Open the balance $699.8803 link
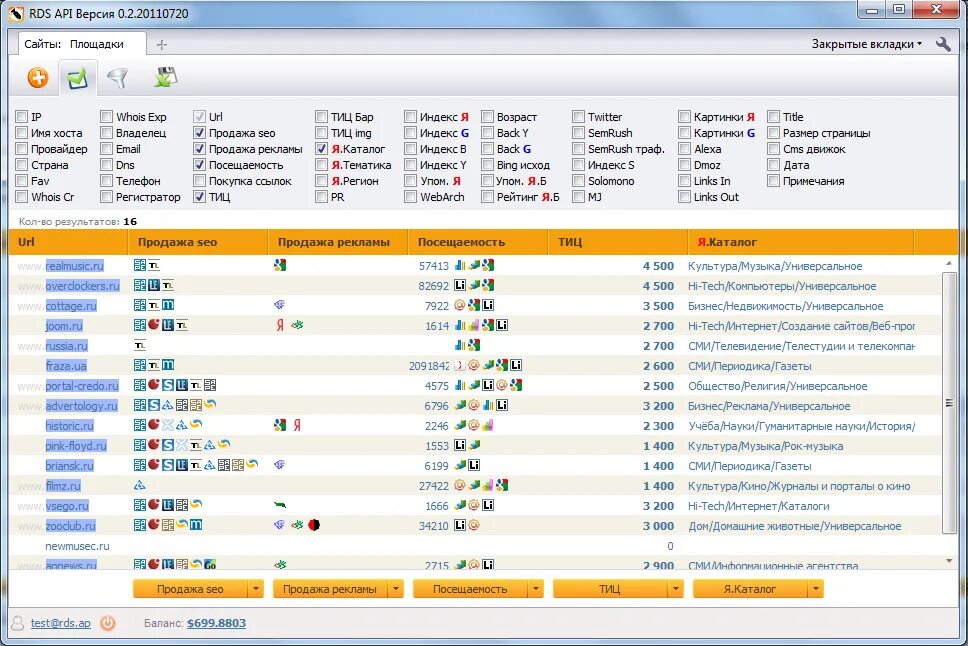Viewport: 968px width, 646px height. [x=216, y=623]
